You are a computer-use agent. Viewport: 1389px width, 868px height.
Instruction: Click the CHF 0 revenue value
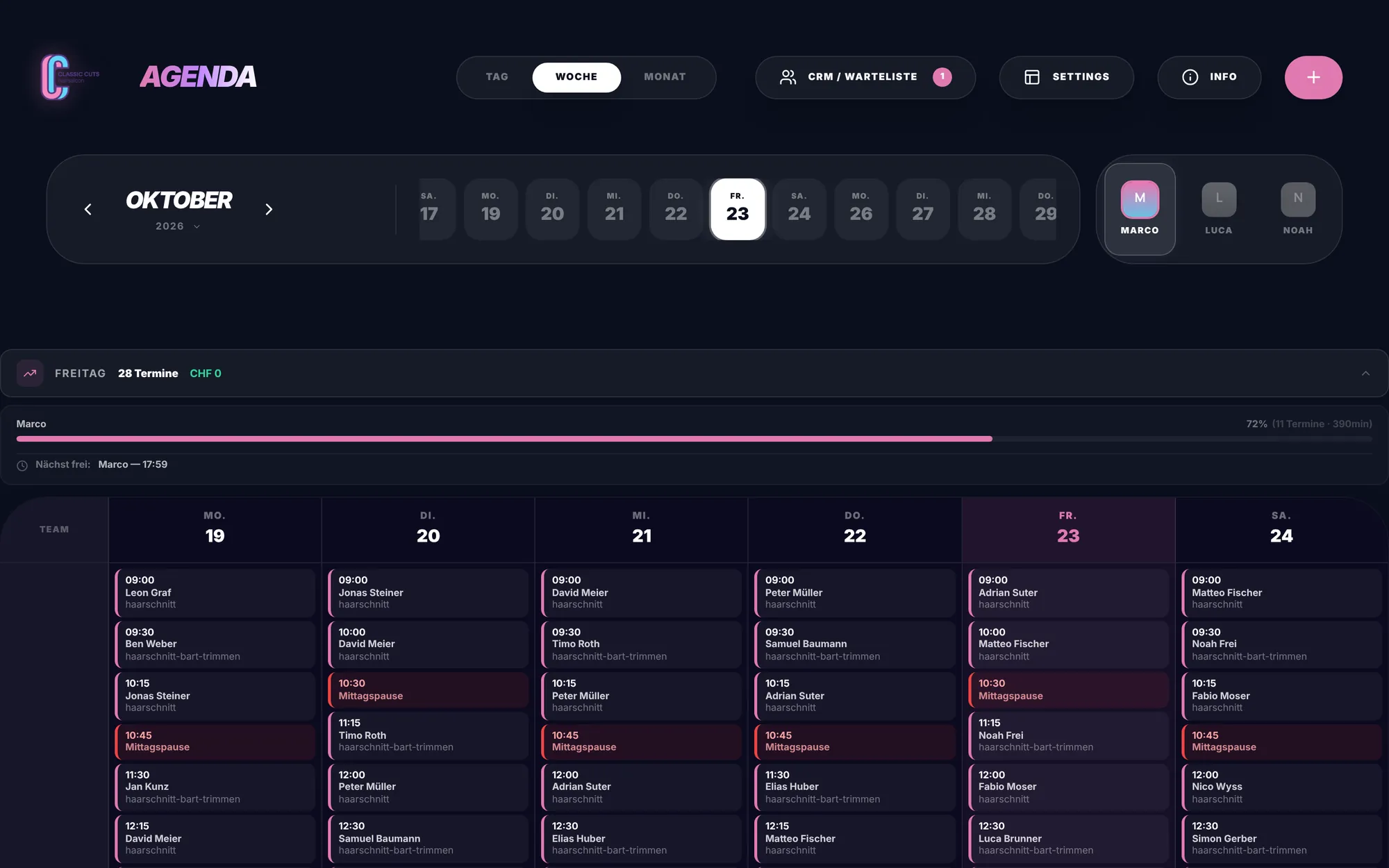tap(206, 374)
